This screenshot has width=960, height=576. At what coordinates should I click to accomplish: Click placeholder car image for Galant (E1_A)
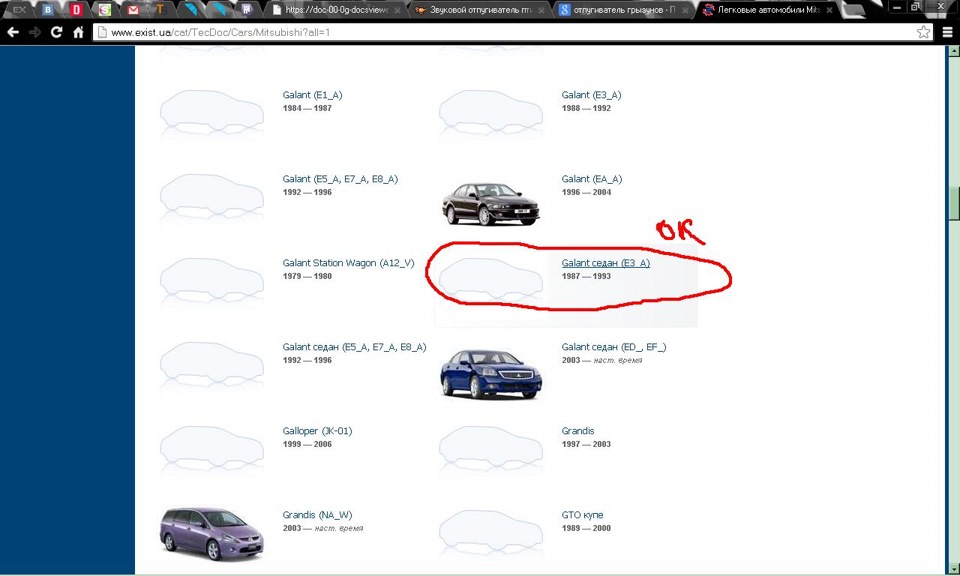[x=212, y=112]
